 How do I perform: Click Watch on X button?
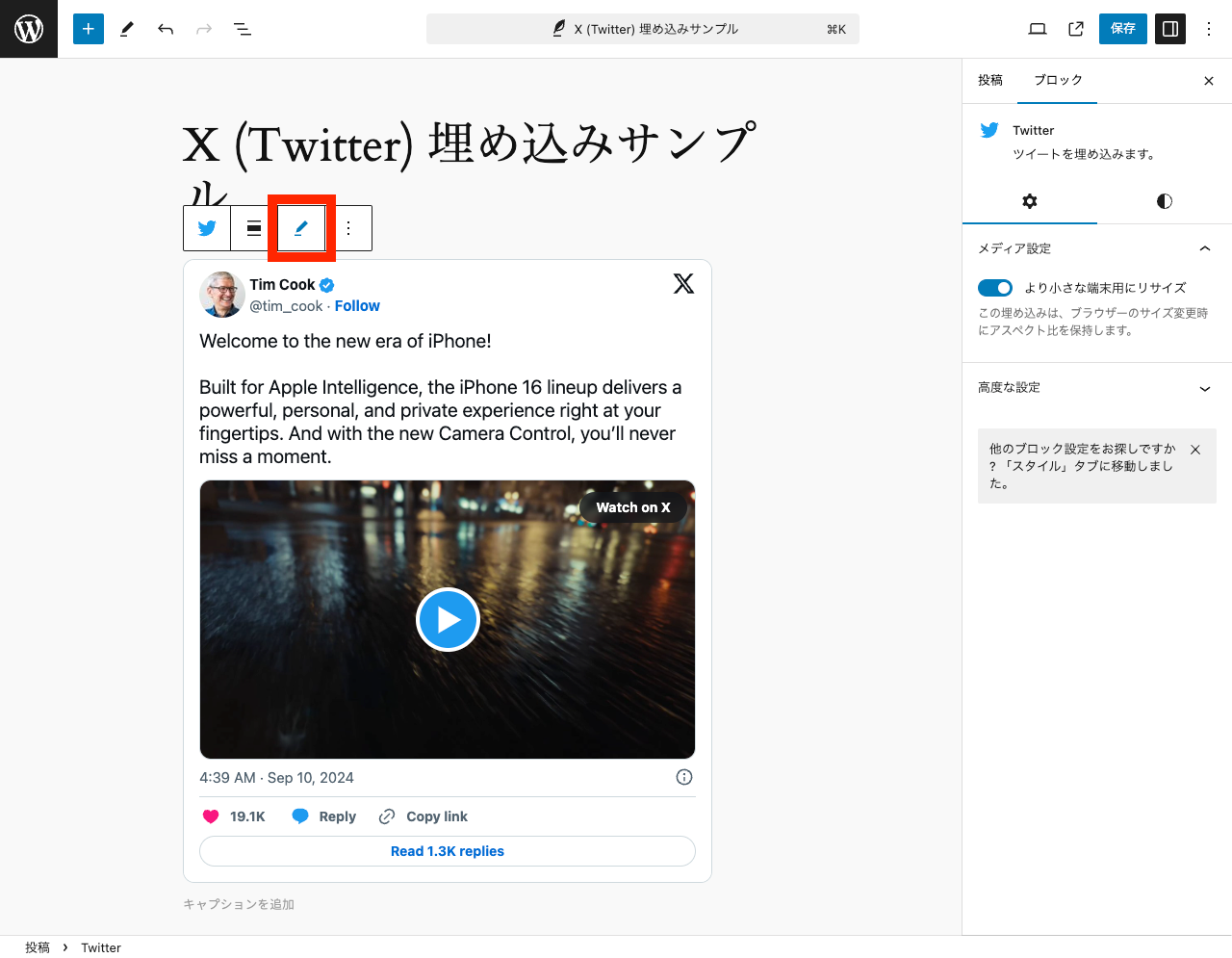[x=633, y=507]
